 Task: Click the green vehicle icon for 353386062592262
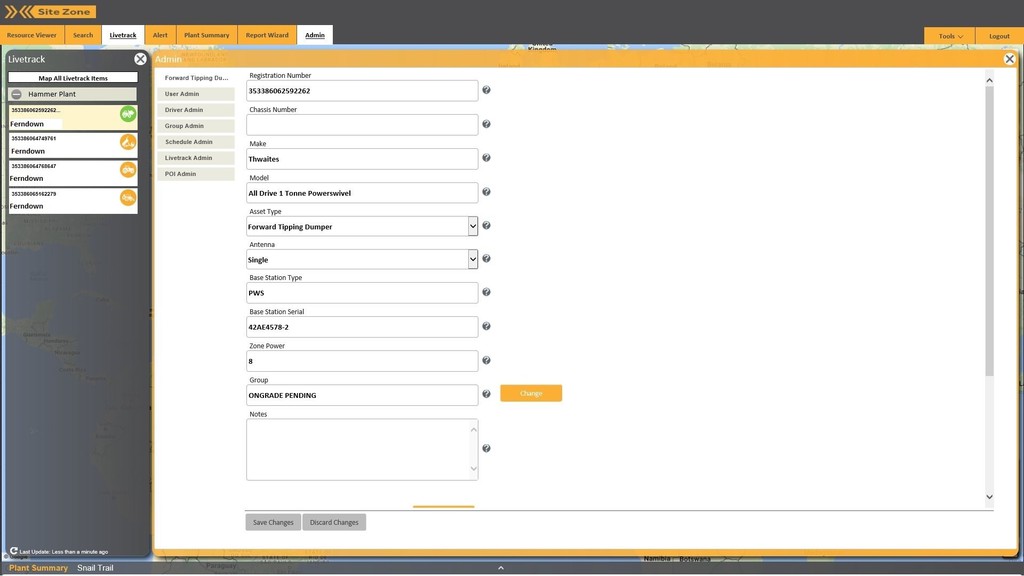tap(128, 114)
